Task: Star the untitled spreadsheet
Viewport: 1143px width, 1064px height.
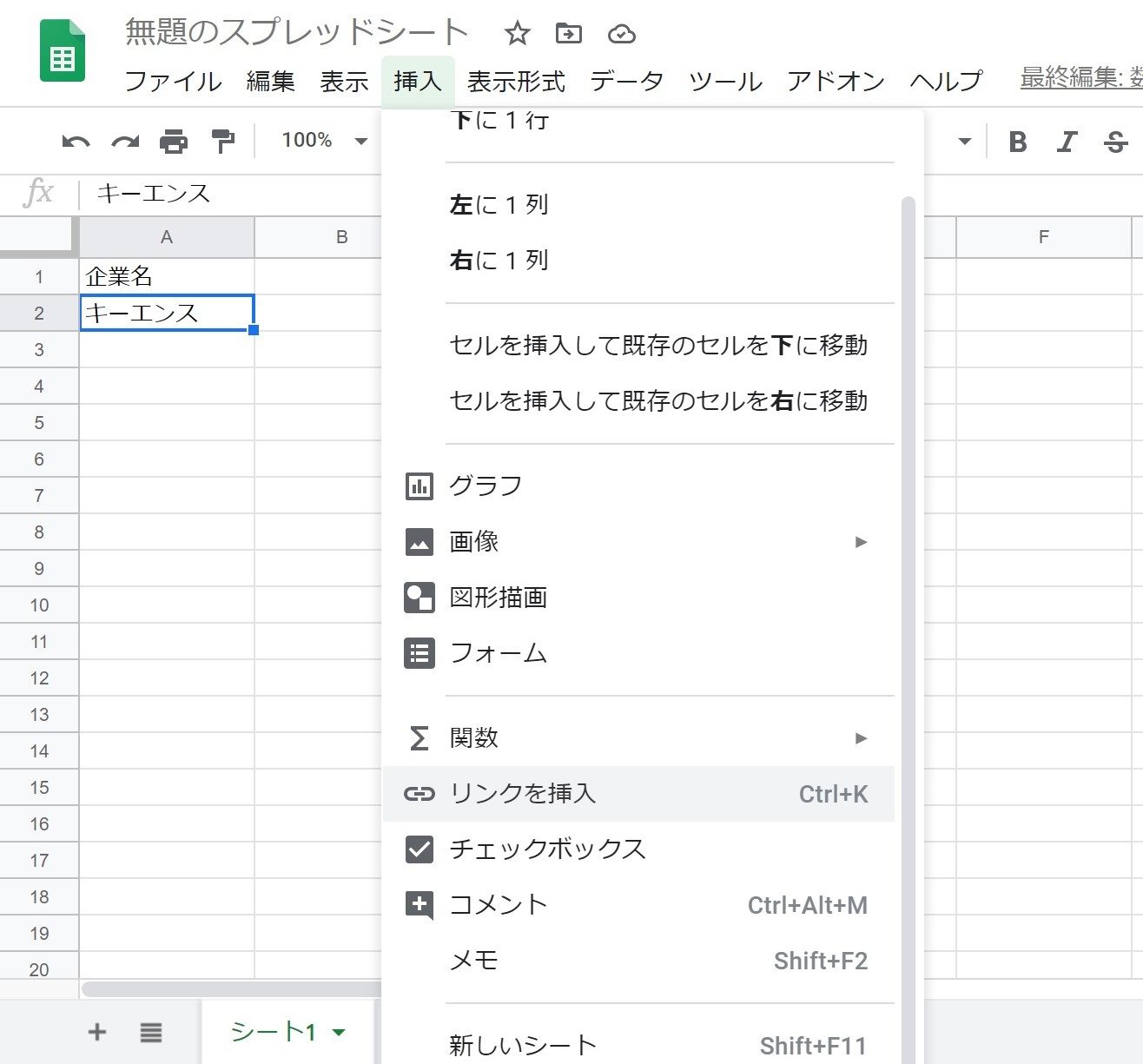Action: [517, 34]
